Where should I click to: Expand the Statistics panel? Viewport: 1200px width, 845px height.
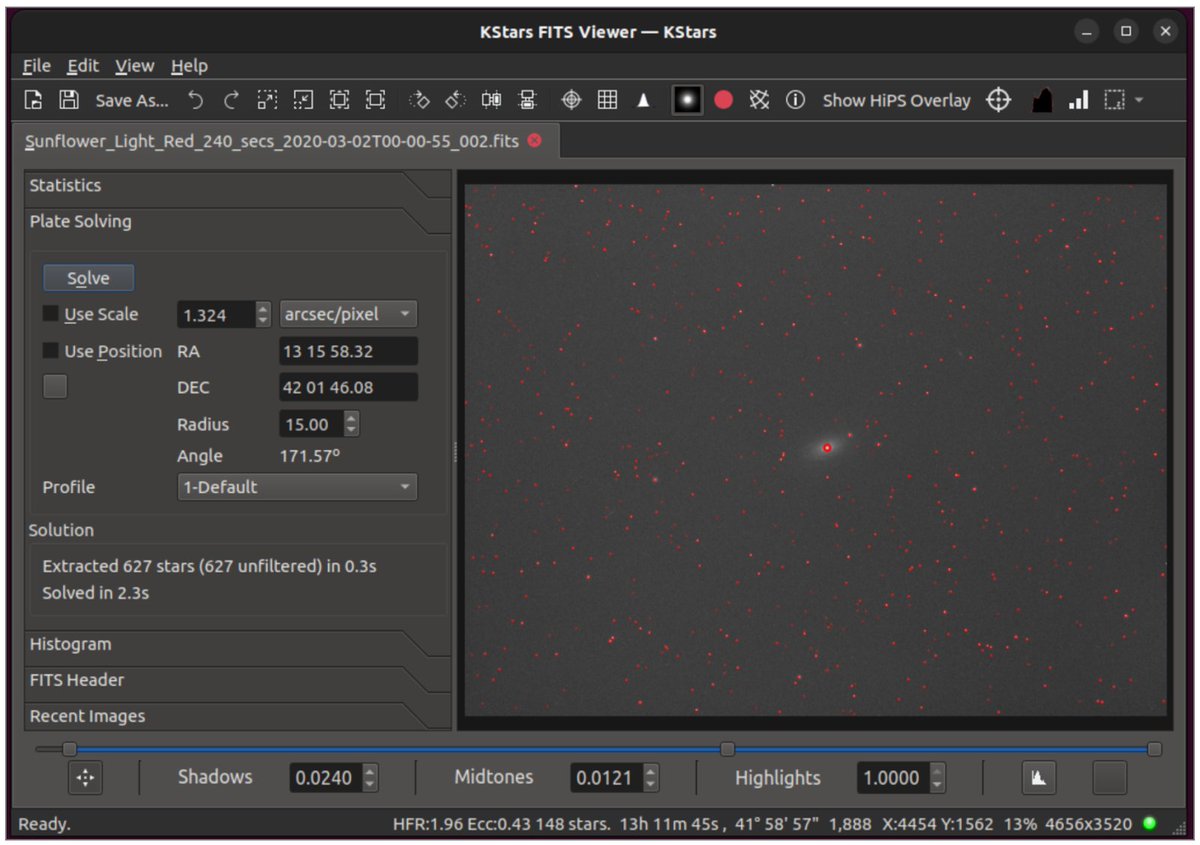click(x=237, y=185)
